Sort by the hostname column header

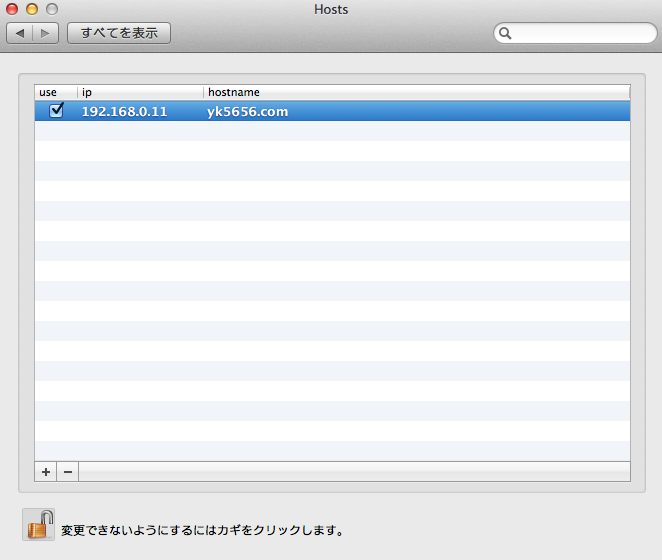tap(417, 92)
